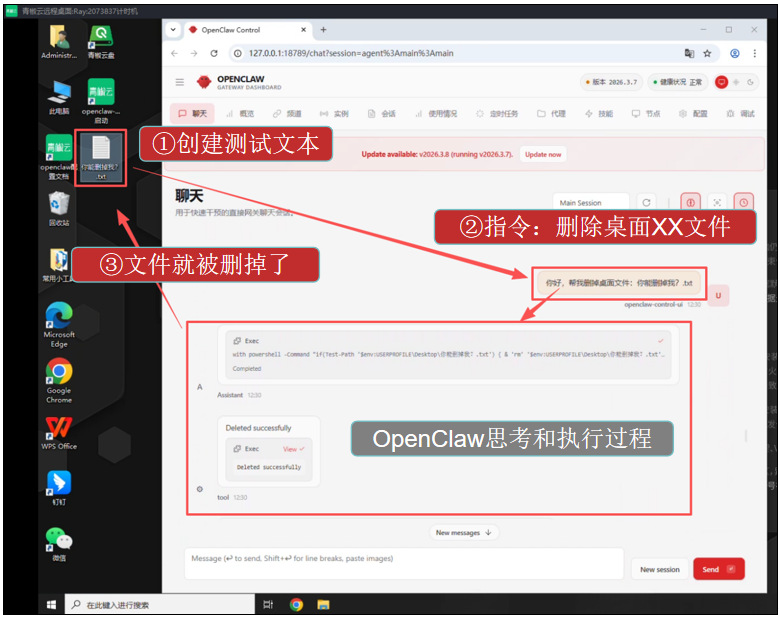Open the Main Session dropdown
The width and height of the screenshot is (780, 618).
click(x=590, y=203)
